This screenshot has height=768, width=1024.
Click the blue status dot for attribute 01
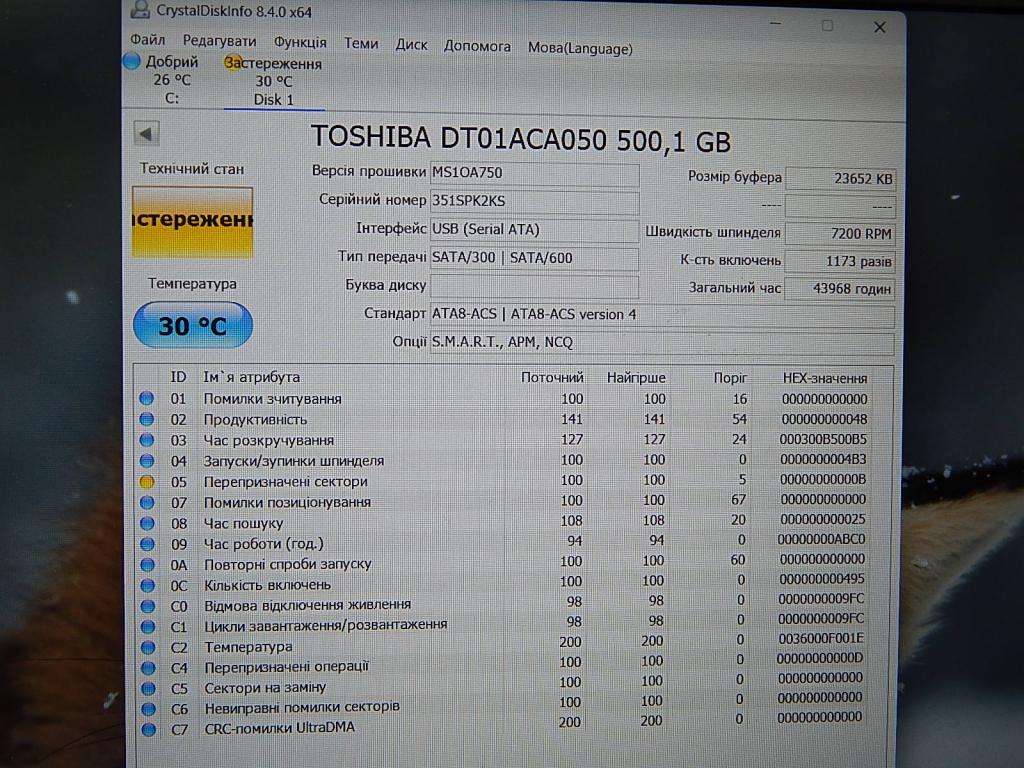pyautogui.click(x=147, y=398)
